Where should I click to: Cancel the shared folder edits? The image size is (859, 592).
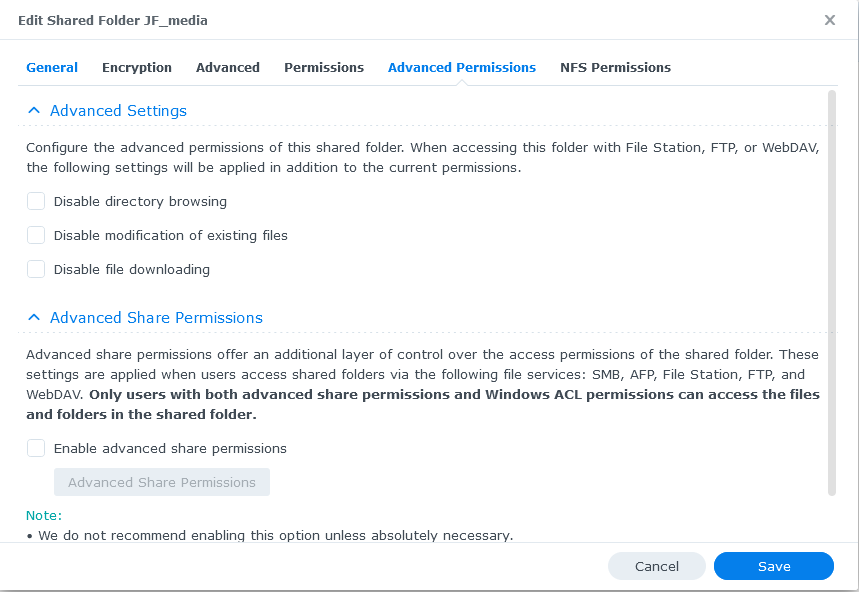point(657,566)
